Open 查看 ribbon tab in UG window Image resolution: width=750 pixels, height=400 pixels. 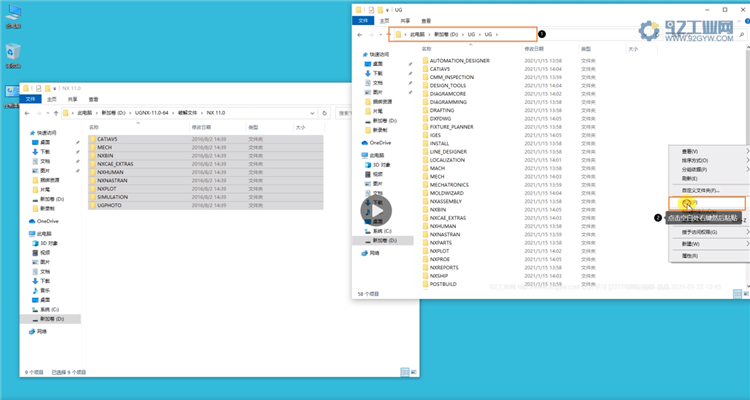pyautogui.click(x=426, y=21)
